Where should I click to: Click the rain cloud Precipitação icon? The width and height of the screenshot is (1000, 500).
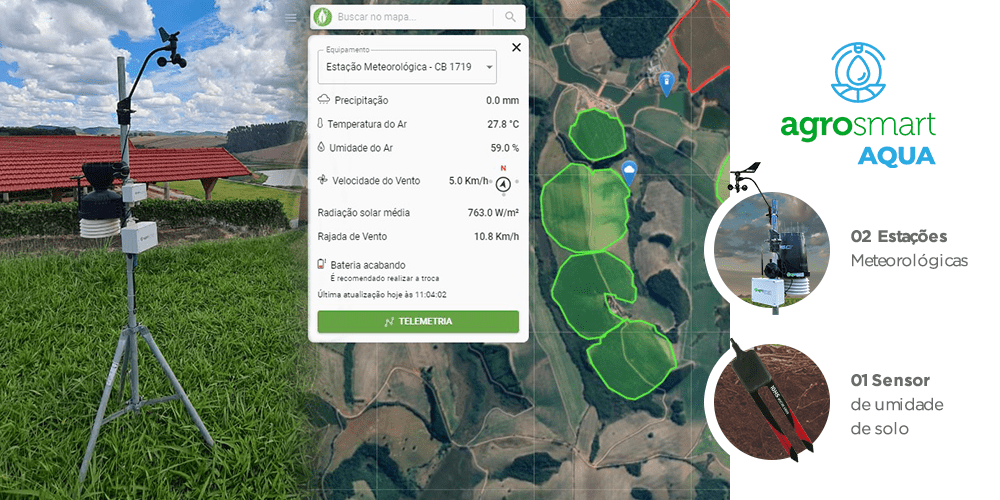click(324, 99)
